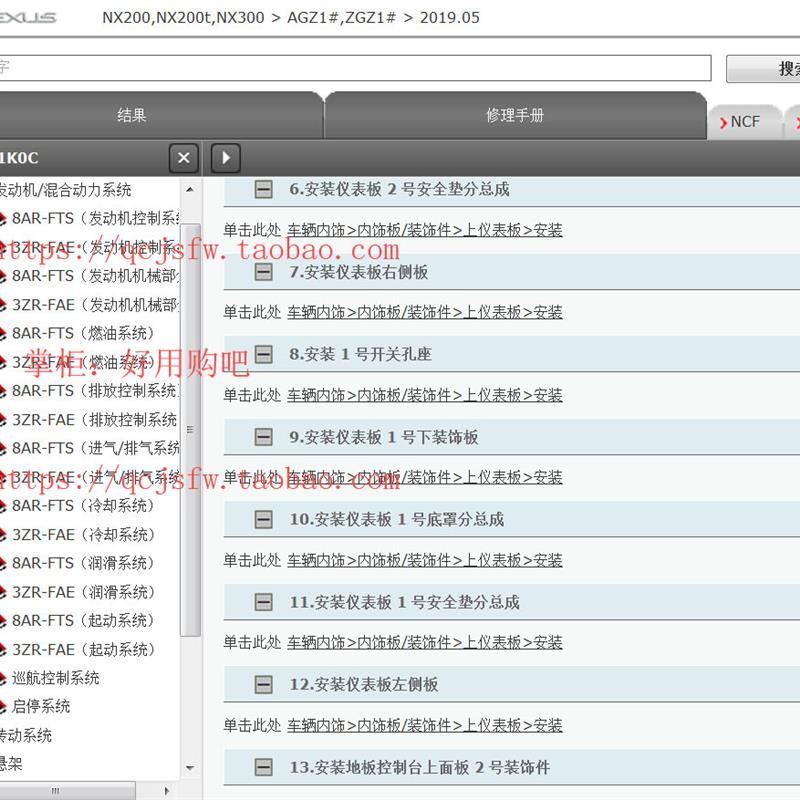Click the search keyword input field
This screenshot has height=800, width=800.
click(356, 68)
